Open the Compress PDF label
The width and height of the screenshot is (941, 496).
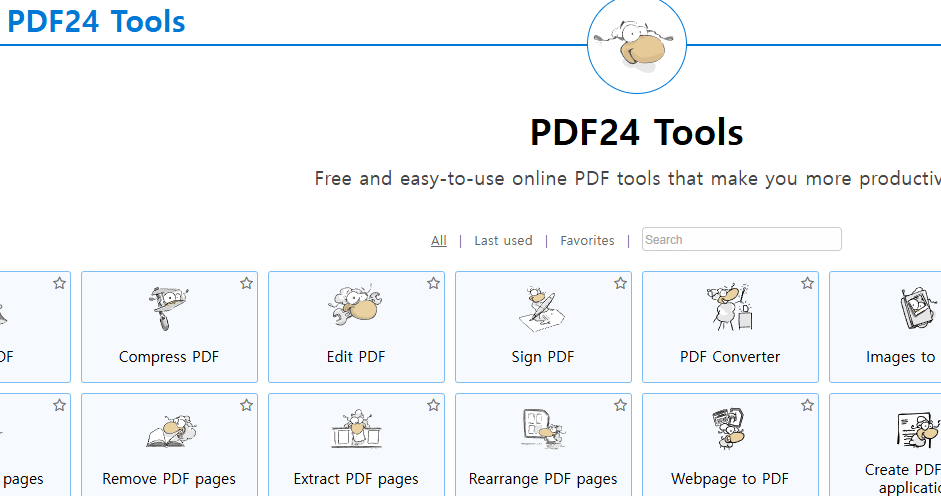(169, 357)
